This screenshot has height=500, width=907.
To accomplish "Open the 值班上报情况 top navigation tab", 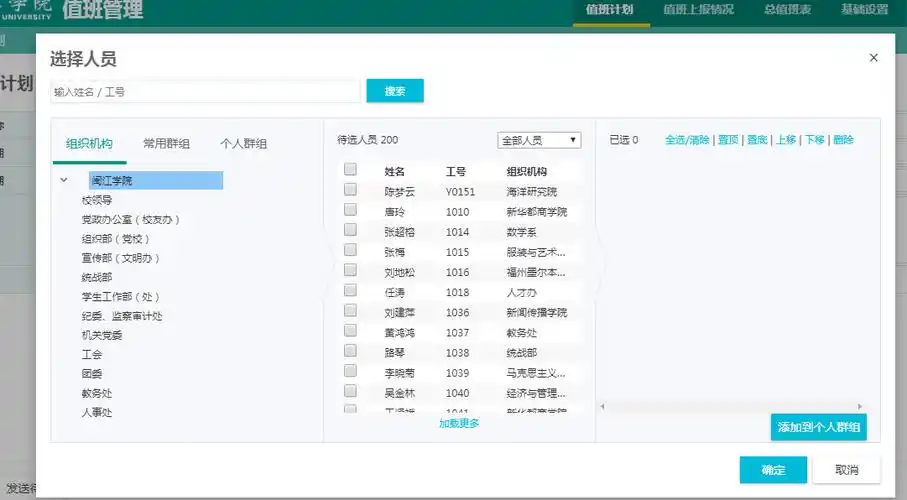I will coord(699,9).
